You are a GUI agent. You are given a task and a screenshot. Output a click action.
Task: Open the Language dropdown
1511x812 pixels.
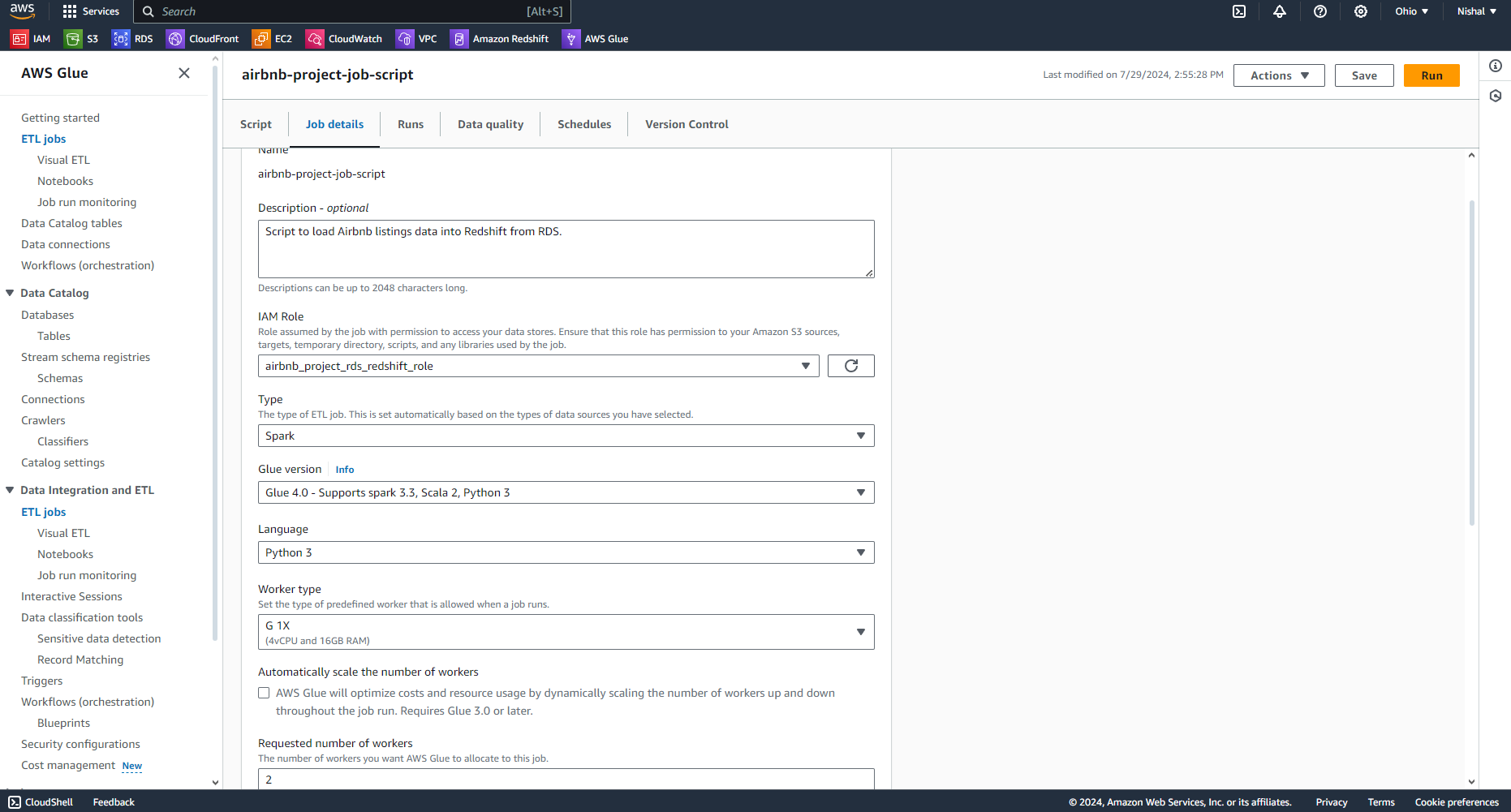[566, 552]
